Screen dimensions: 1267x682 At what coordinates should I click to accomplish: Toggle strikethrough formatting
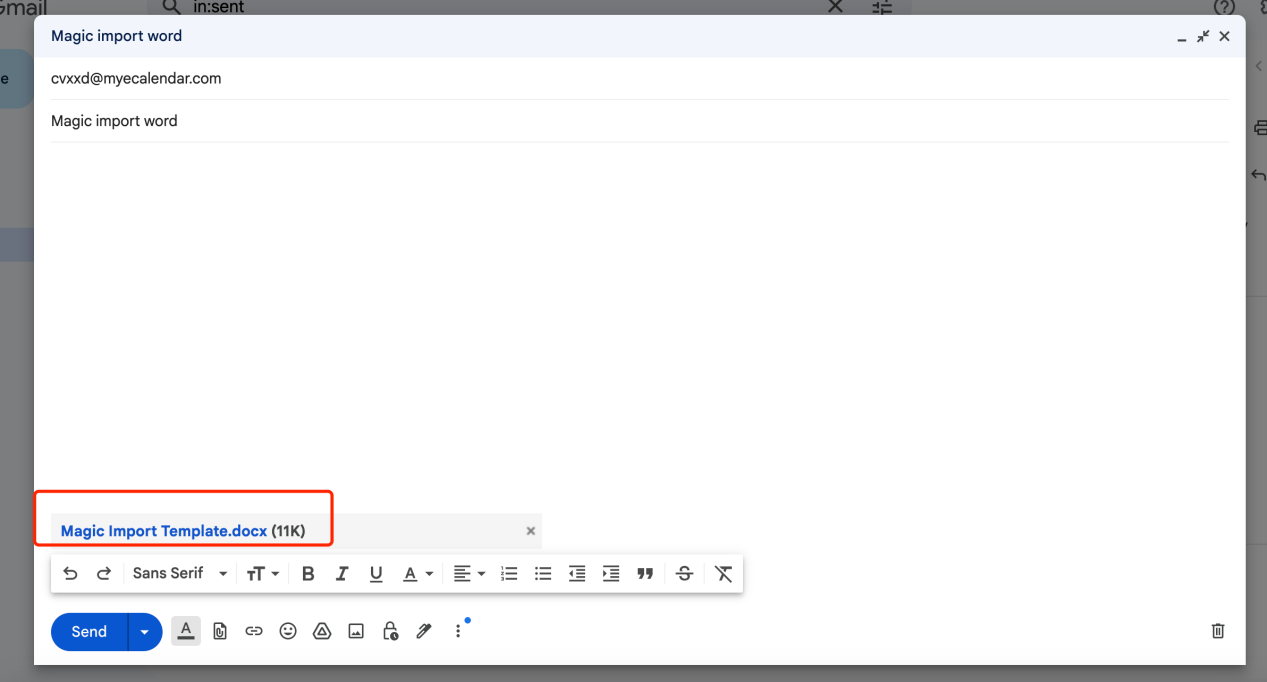[x=684, y=573]
